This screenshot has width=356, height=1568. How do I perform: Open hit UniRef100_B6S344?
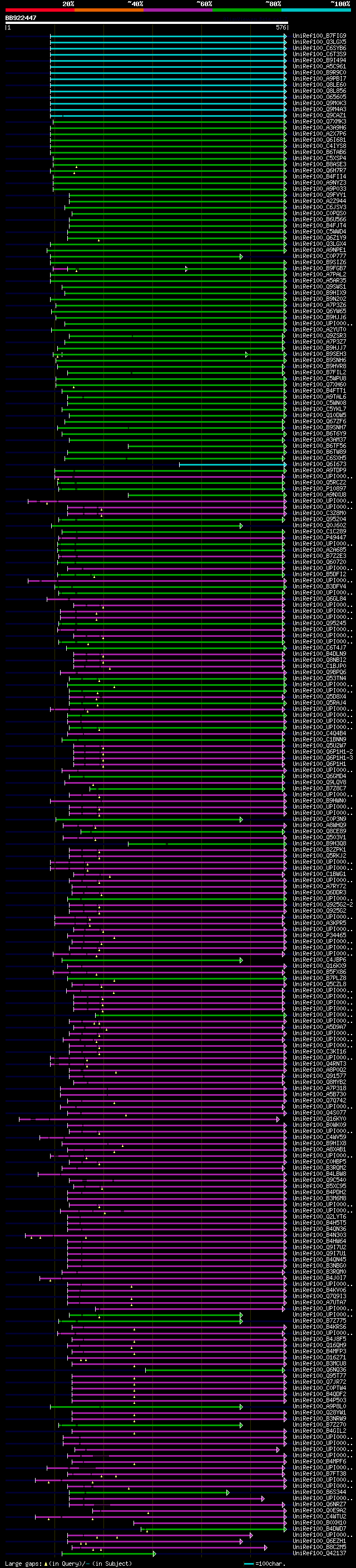coord(319,1492)
